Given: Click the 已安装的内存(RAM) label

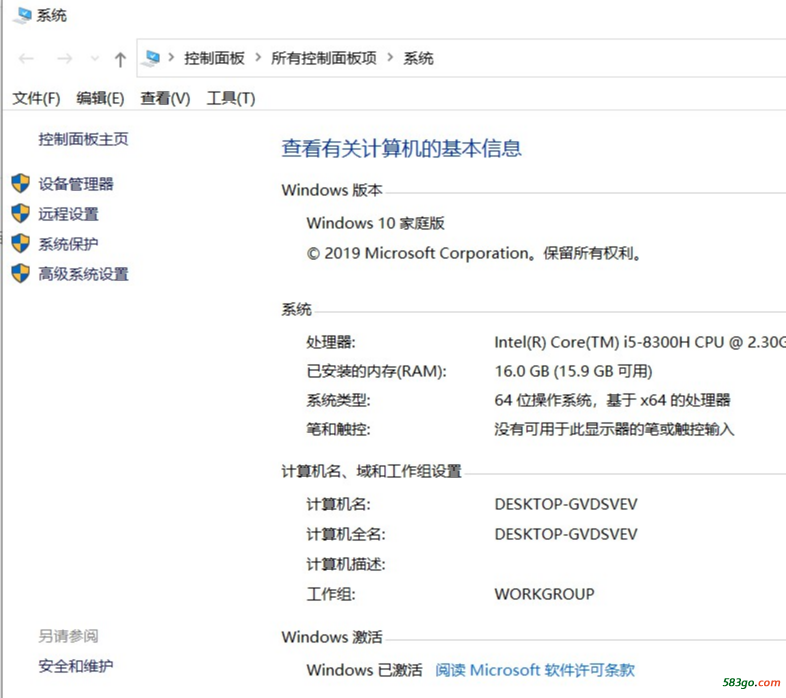Looking at the screenshot, I should click(x=376, y=371).
